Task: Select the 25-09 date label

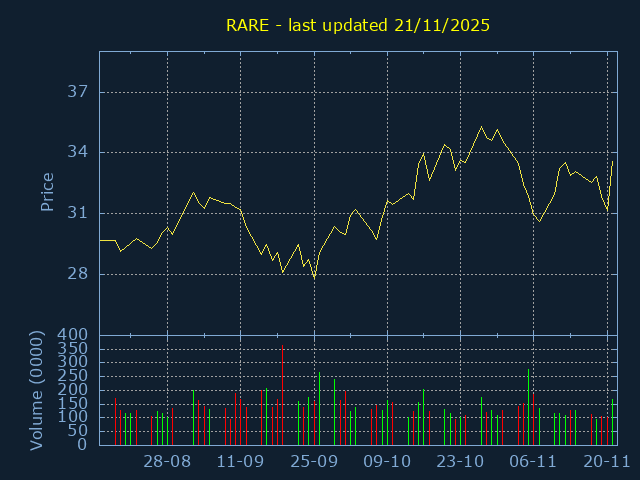Action: tap(314, 462)
